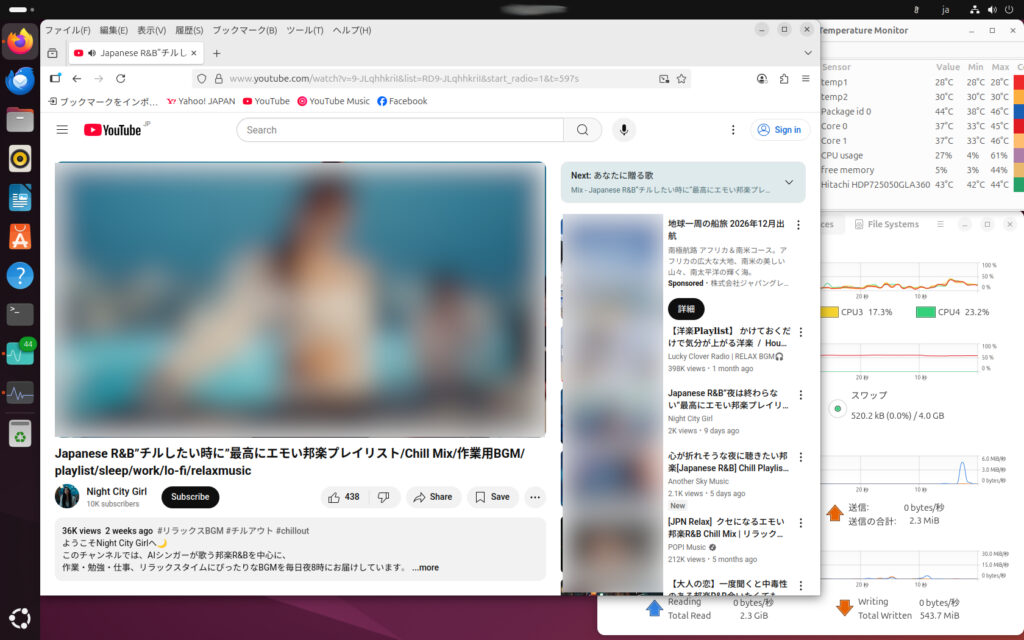Image resolution: width=1024 pixels, height=640 pixels.
Task: Like the video with 438 likes
Action: pos(344,497)
